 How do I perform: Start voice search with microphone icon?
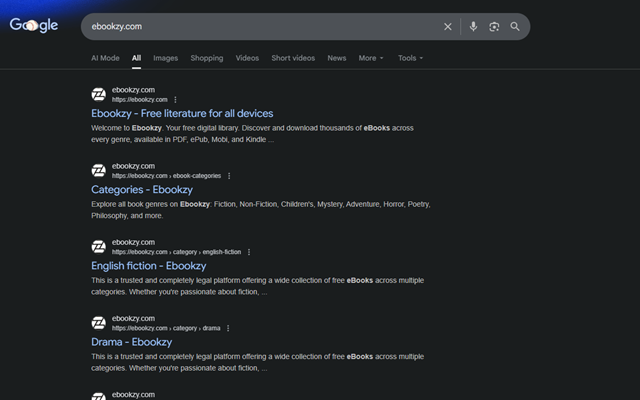473,27
